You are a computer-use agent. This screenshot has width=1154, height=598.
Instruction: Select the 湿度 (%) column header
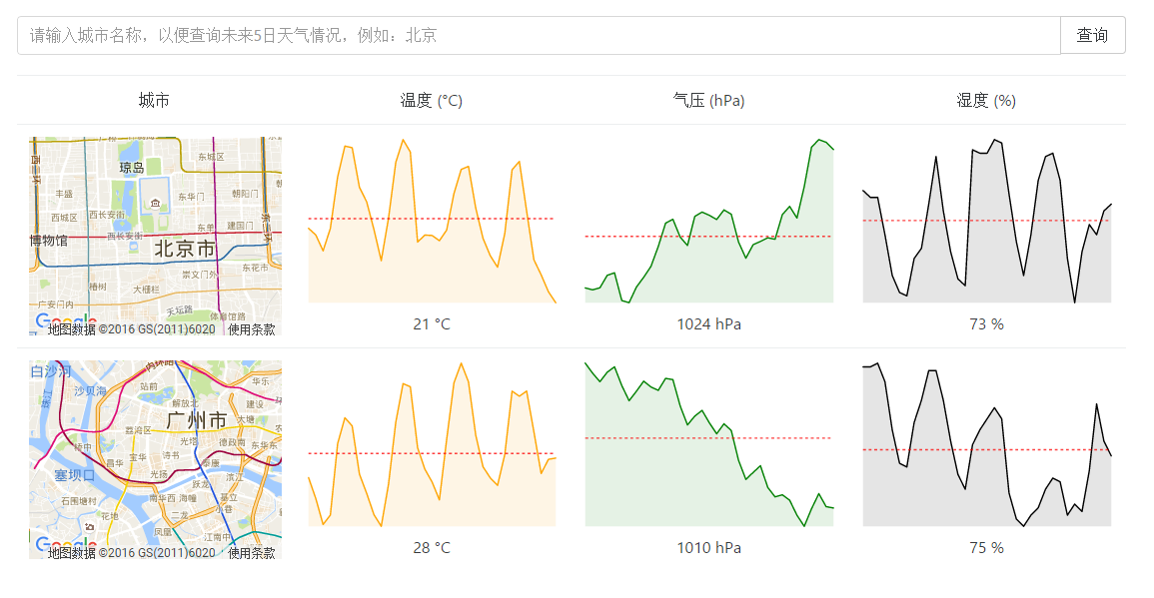(x=986, y=101)
